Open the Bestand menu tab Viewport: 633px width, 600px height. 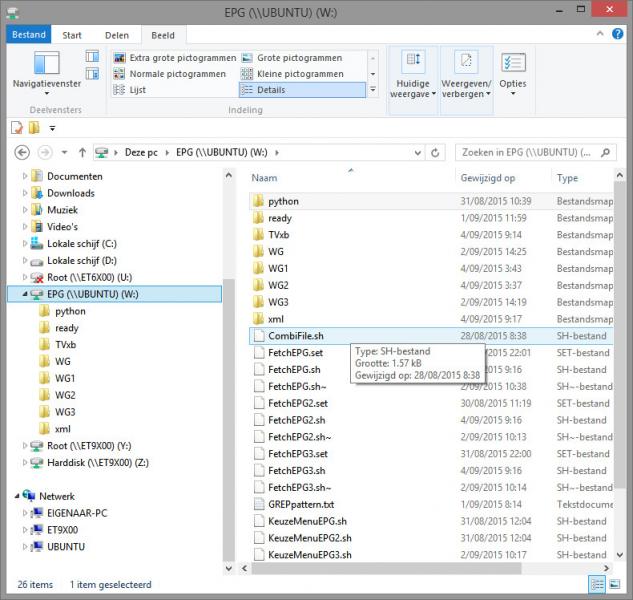tap(29, 35)
